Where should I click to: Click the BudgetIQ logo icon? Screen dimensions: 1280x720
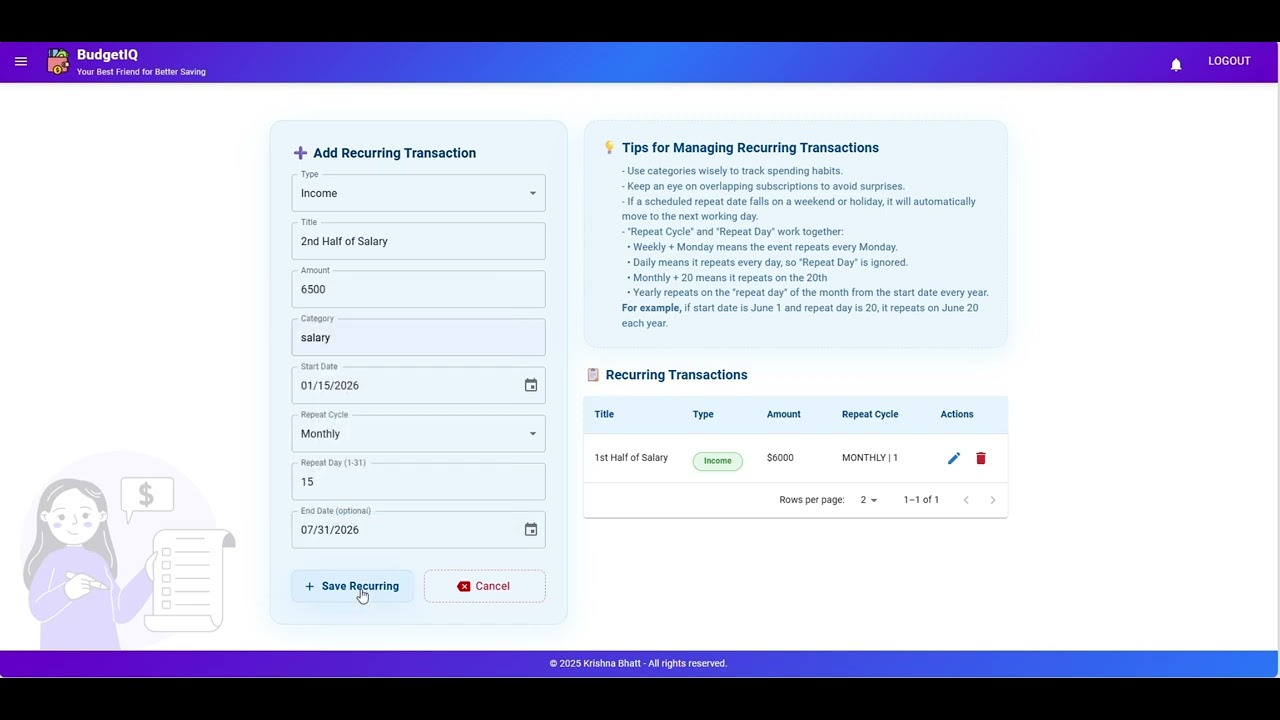(59, 62)
